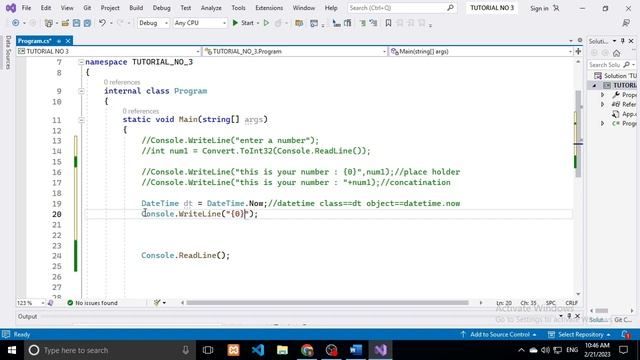This screenshot has width=640, height=360.
Task: Click the CRLF line ending indicator
Action: click(571, 303)
